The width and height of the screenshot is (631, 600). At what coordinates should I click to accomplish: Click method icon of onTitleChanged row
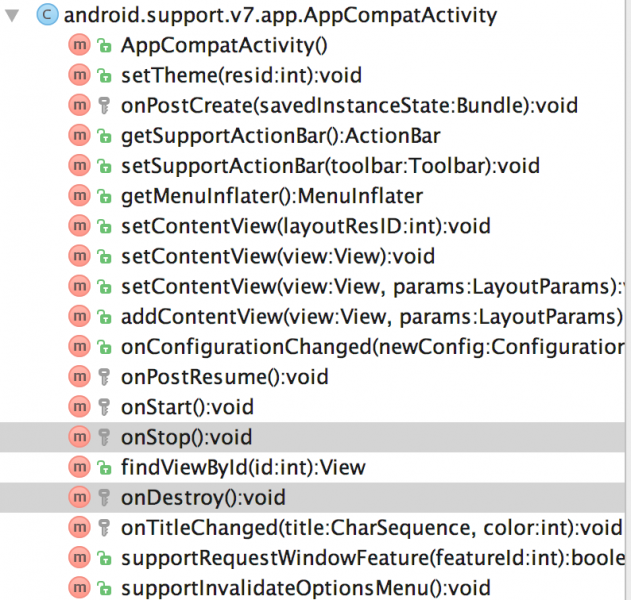pyautogui.click(x=79, y=528)
